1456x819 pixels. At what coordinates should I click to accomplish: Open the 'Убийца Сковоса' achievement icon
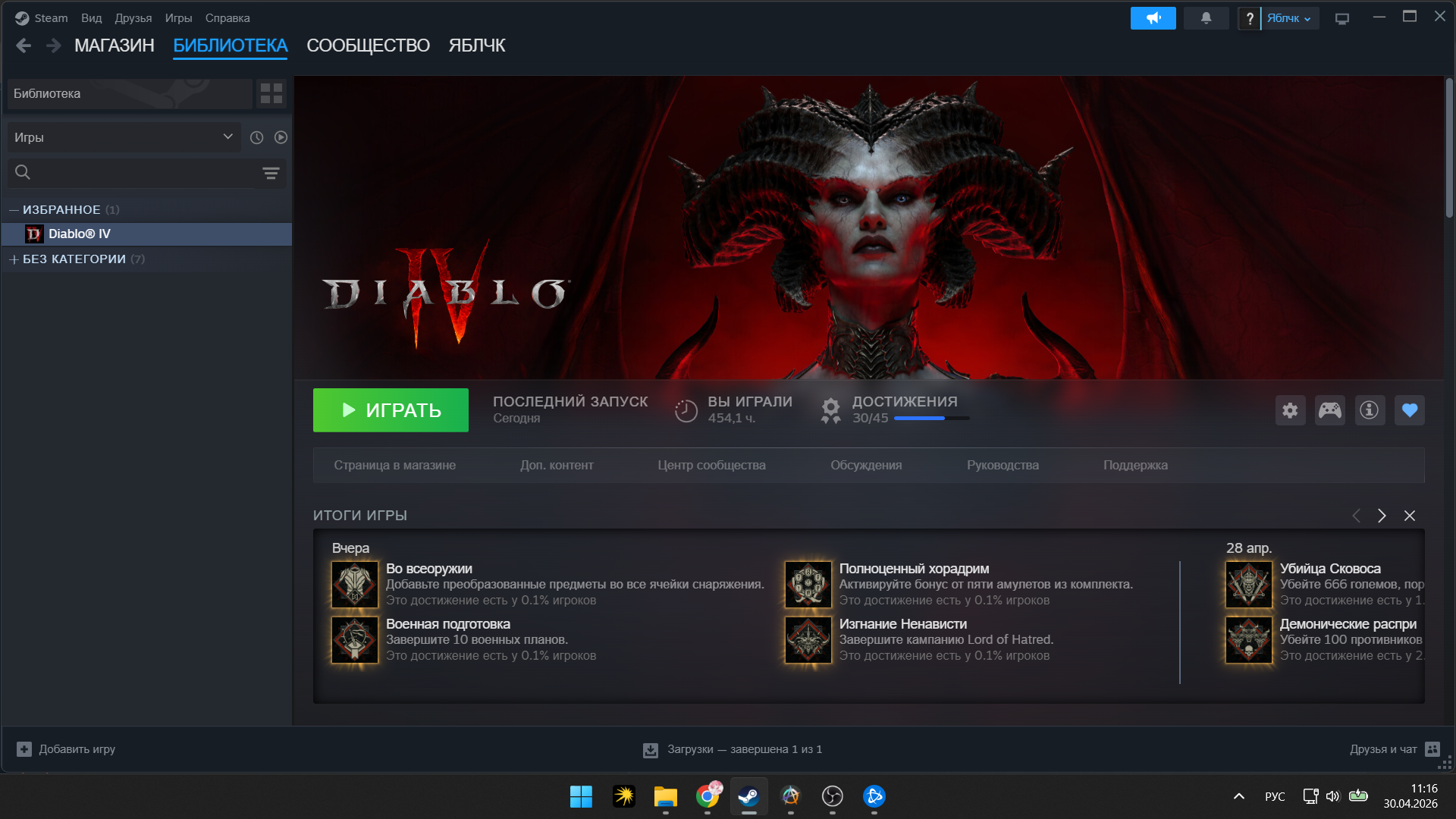[x=1249, y=585]
